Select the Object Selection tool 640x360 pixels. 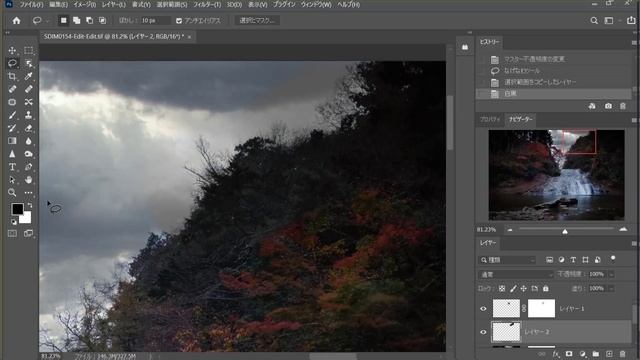pos(28,63)
